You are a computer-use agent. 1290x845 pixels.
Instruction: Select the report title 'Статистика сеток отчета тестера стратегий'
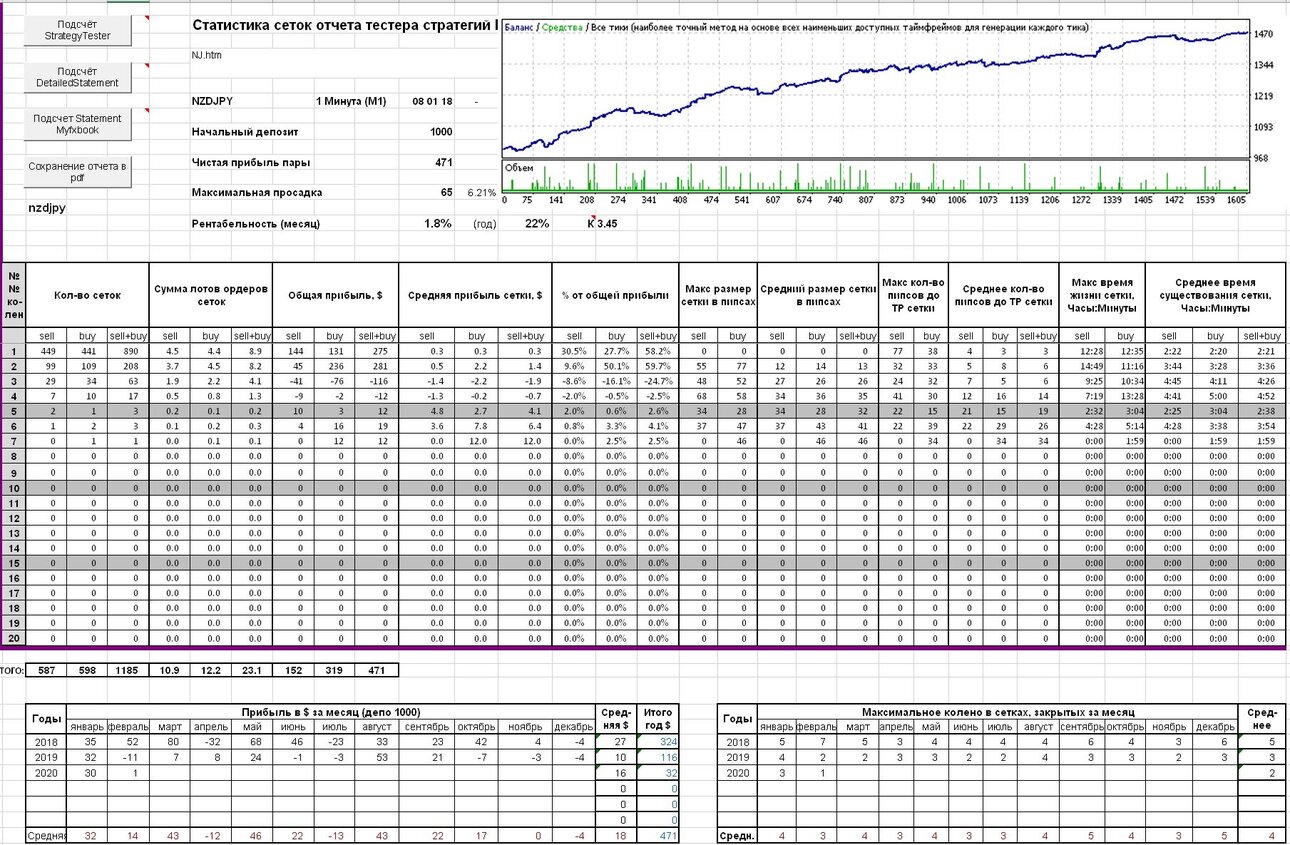click(x=343, y=25)
